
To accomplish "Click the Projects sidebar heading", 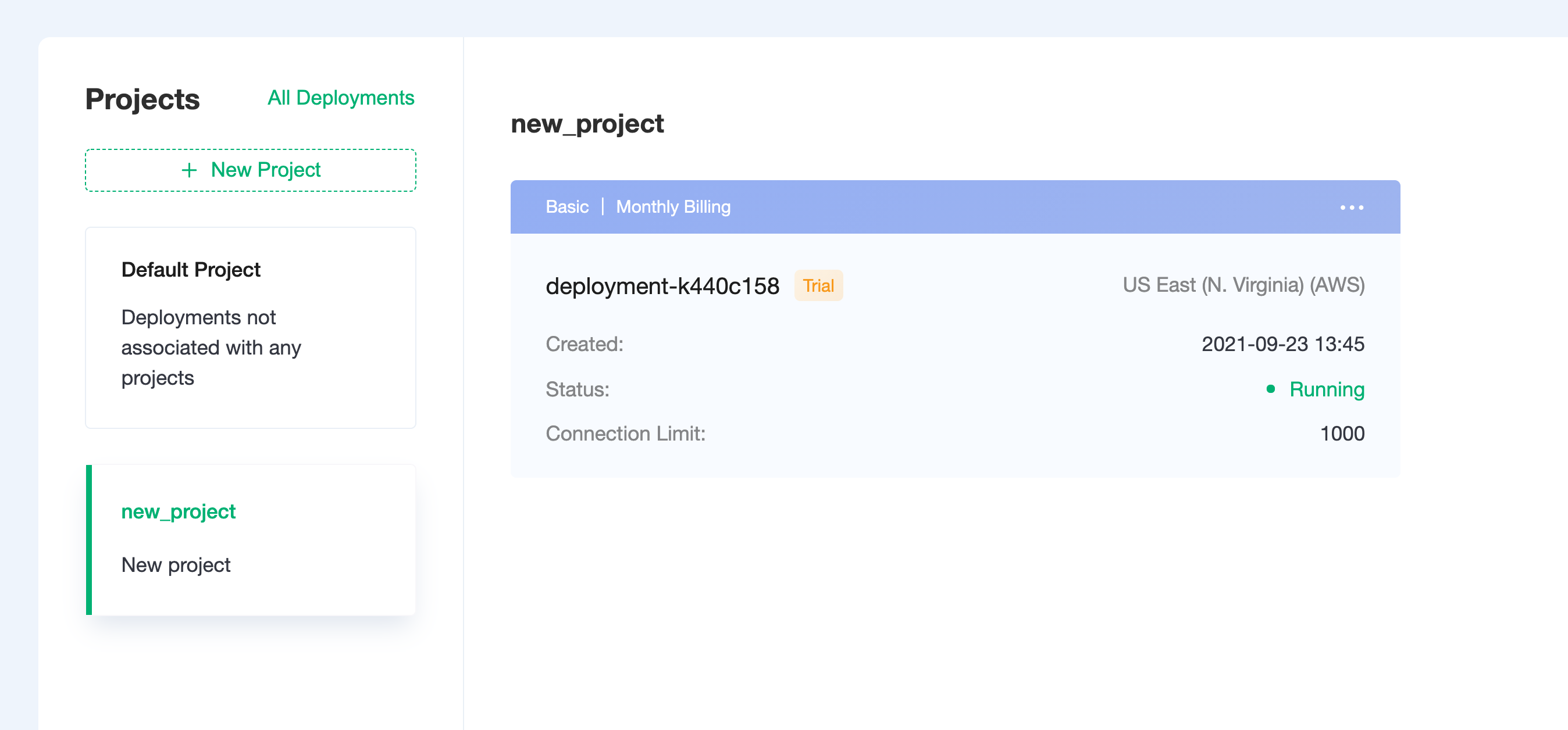I will pyautogui.click(x=142, y=99).
